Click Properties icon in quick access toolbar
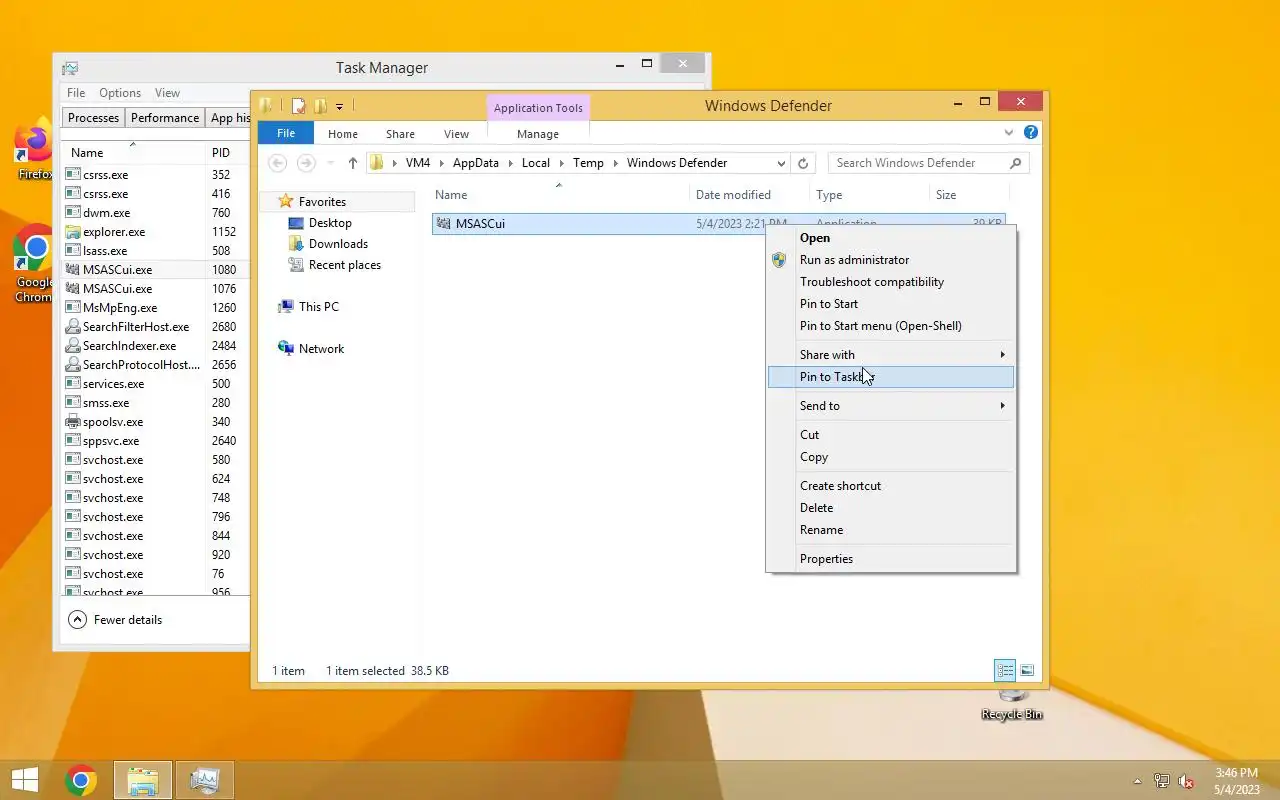The width and height of the screenshot is (1280, 800). click(298, 105)
